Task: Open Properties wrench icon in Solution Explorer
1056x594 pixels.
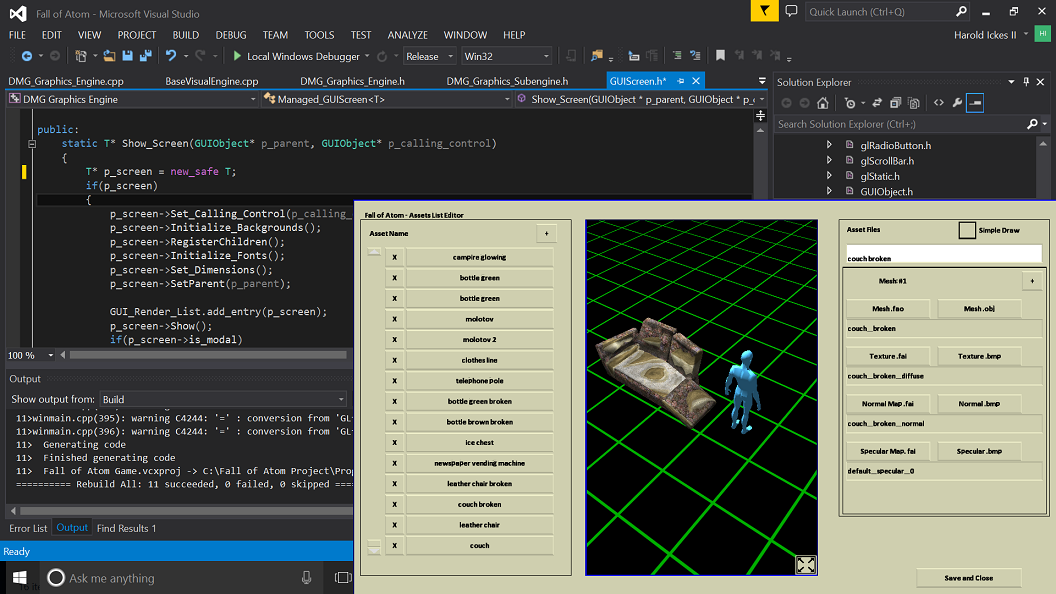Action: (x=957, y=103)
